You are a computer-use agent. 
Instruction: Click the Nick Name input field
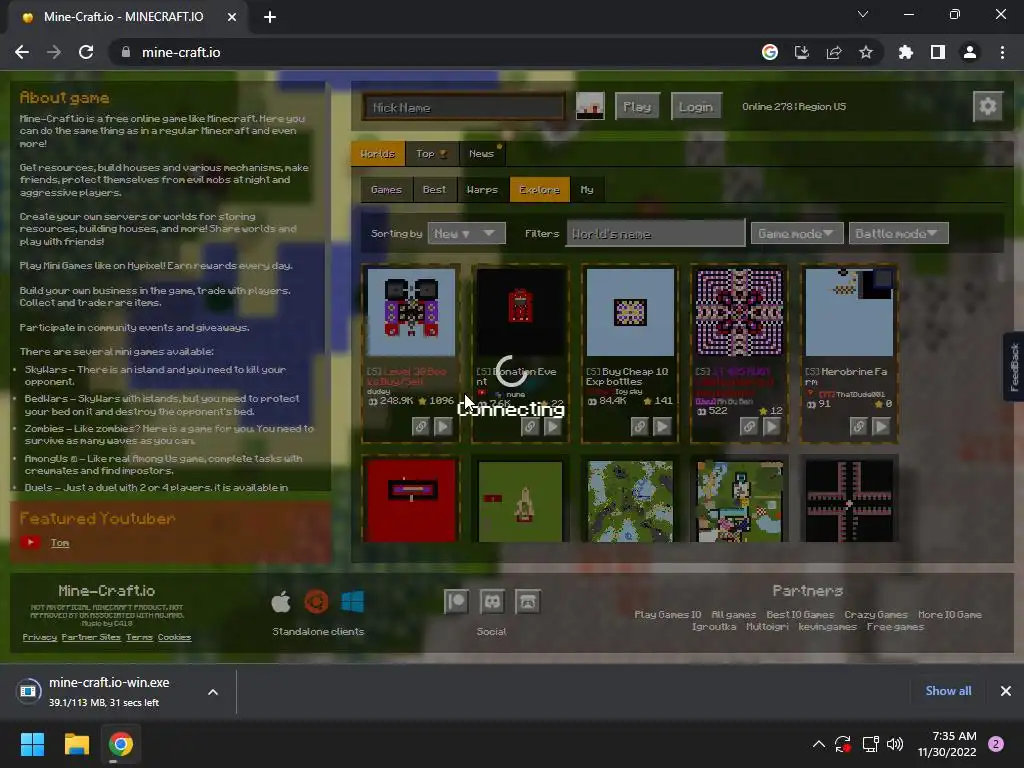(x=464, y=107)
